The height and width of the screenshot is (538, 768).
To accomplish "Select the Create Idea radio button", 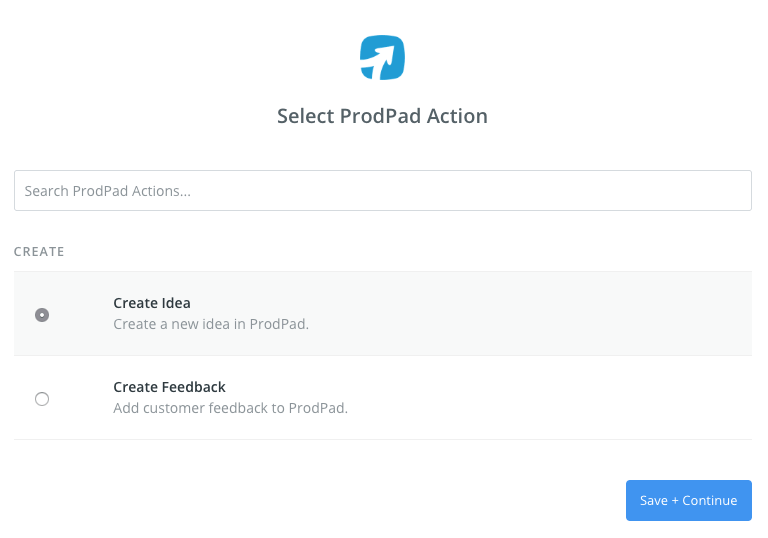I will tap(42, 314).
